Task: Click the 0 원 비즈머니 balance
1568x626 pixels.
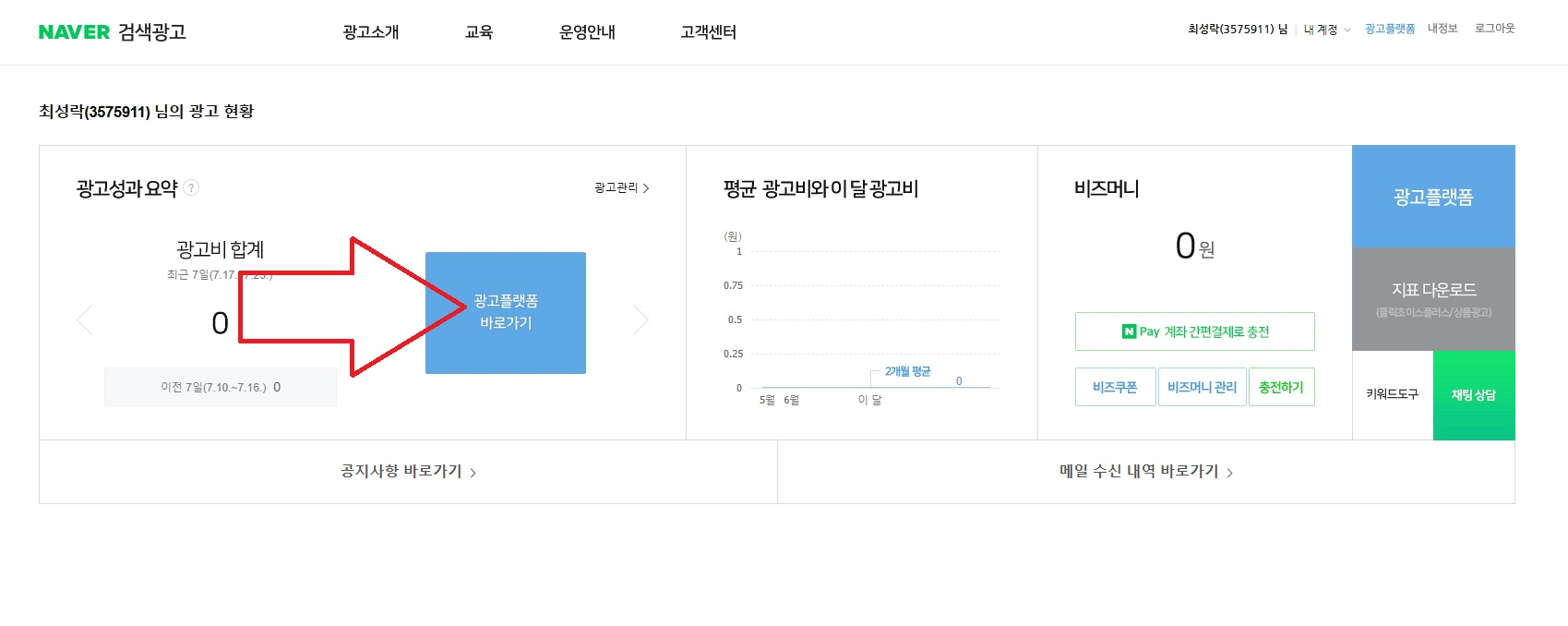Action: click(x=1195, y=247)
